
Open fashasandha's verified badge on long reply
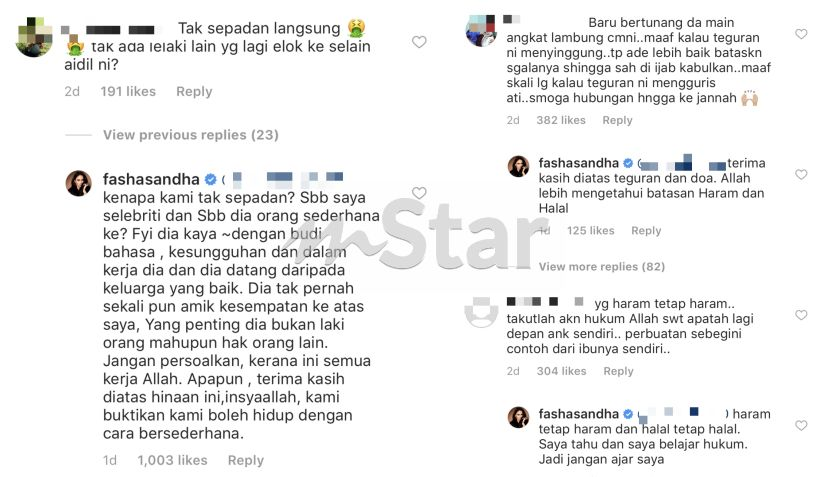(211, 179)
